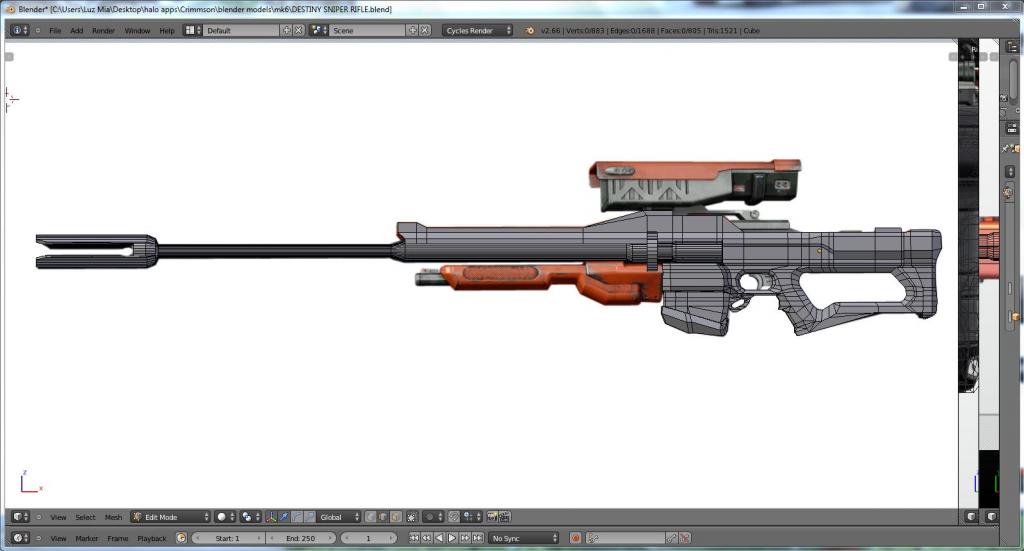Enable the translate manipulator arrow
Image resolution: width=1024 pixels, height=551 pixels.
click(284, 516)
